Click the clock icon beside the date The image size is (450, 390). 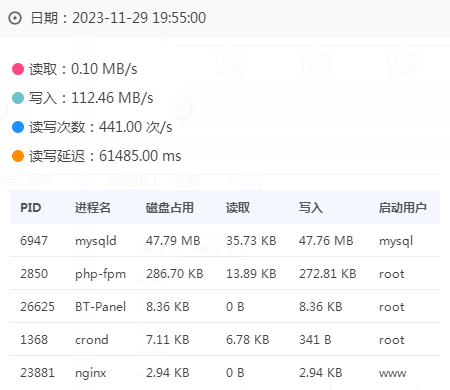15,18
